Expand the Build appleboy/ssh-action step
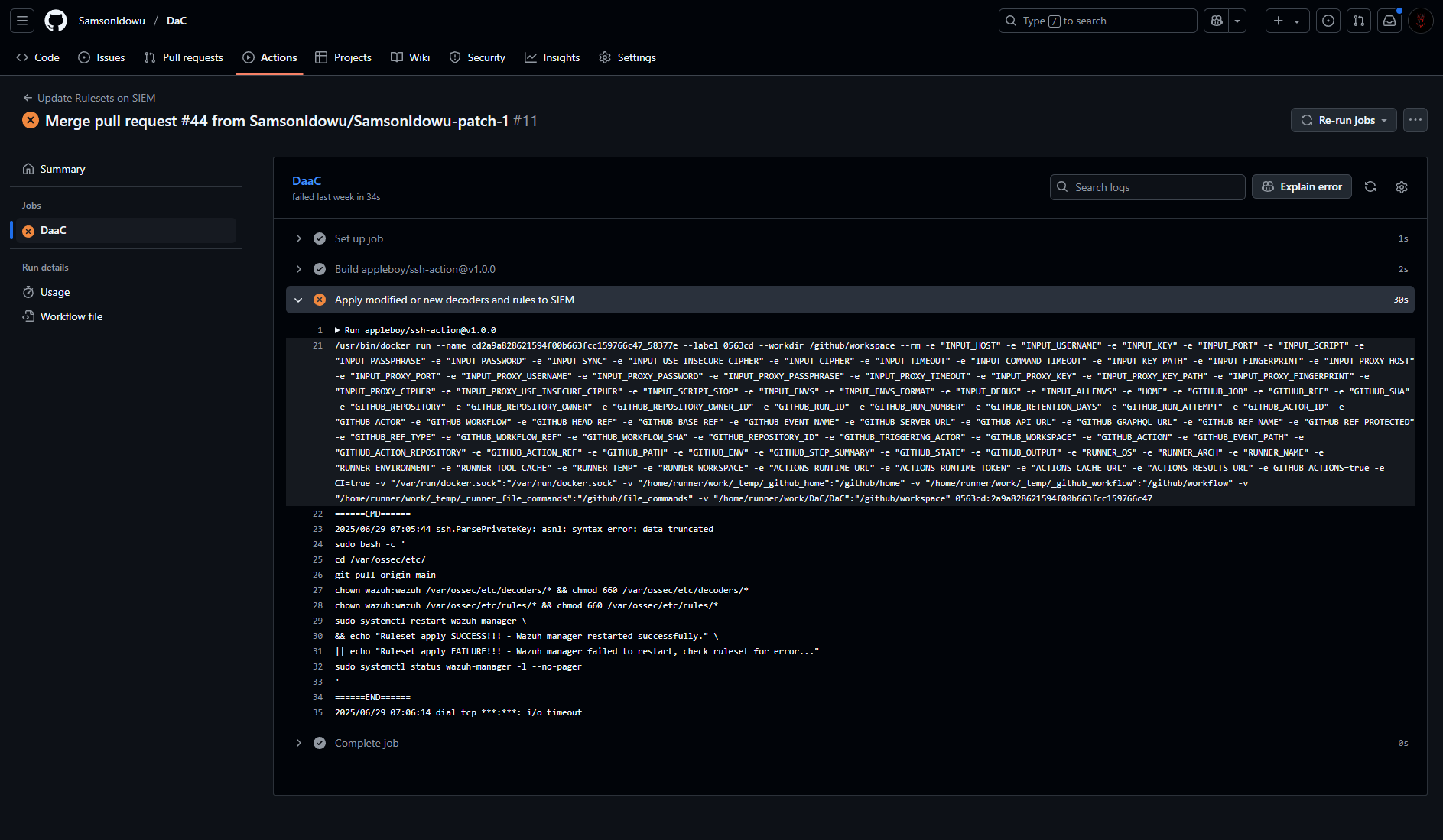Image resolution: width=1443 pixels, height=840 pixels. pos(850,269)
